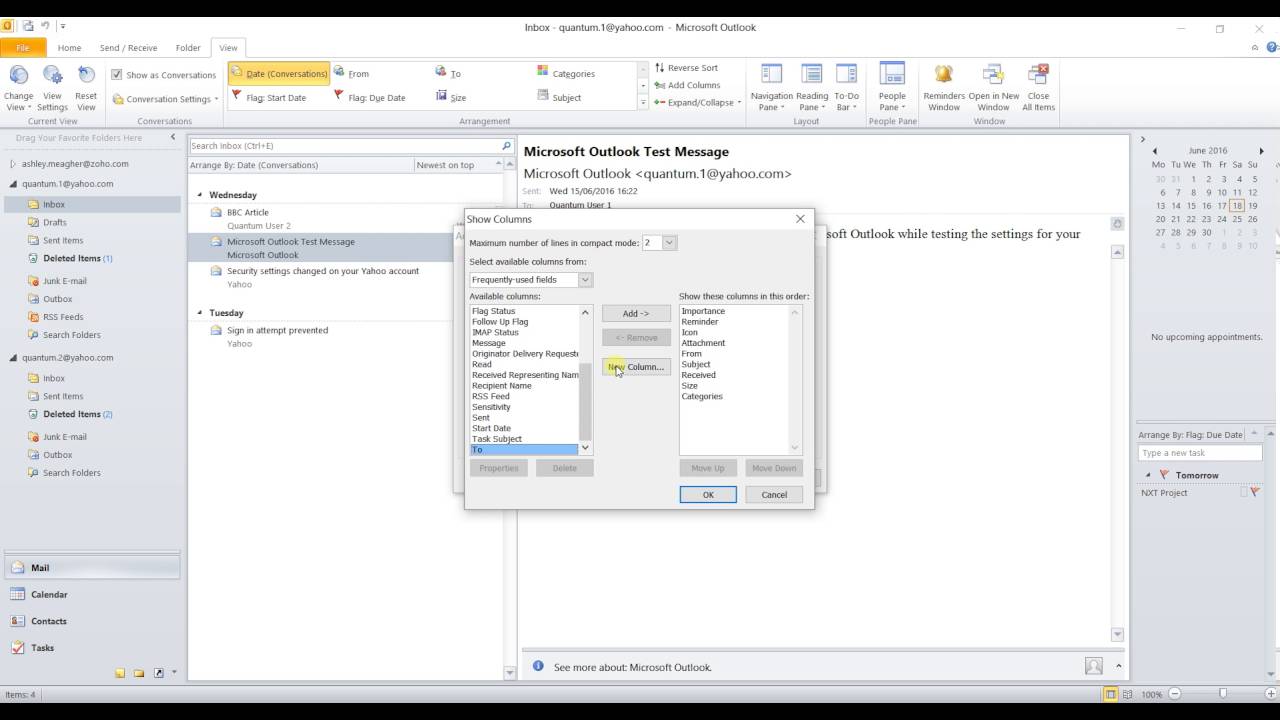Arrange messages by To
Screen dimensions: 1280x720
449,73
